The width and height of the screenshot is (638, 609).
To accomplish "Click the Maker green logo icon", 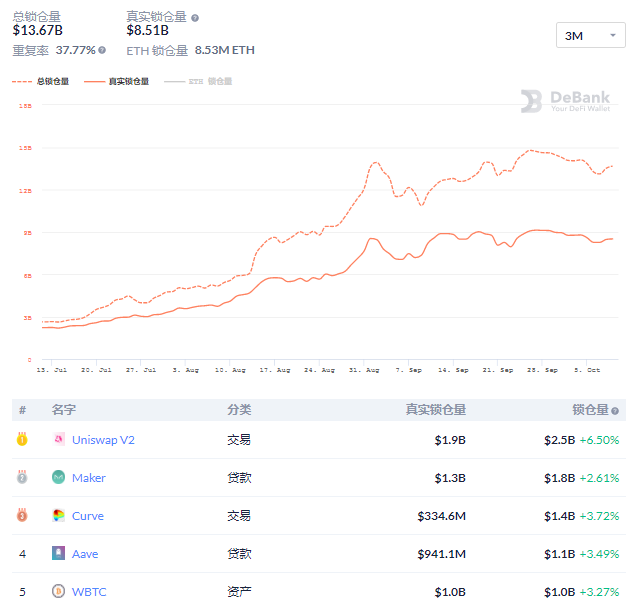I will pos(59,477).
